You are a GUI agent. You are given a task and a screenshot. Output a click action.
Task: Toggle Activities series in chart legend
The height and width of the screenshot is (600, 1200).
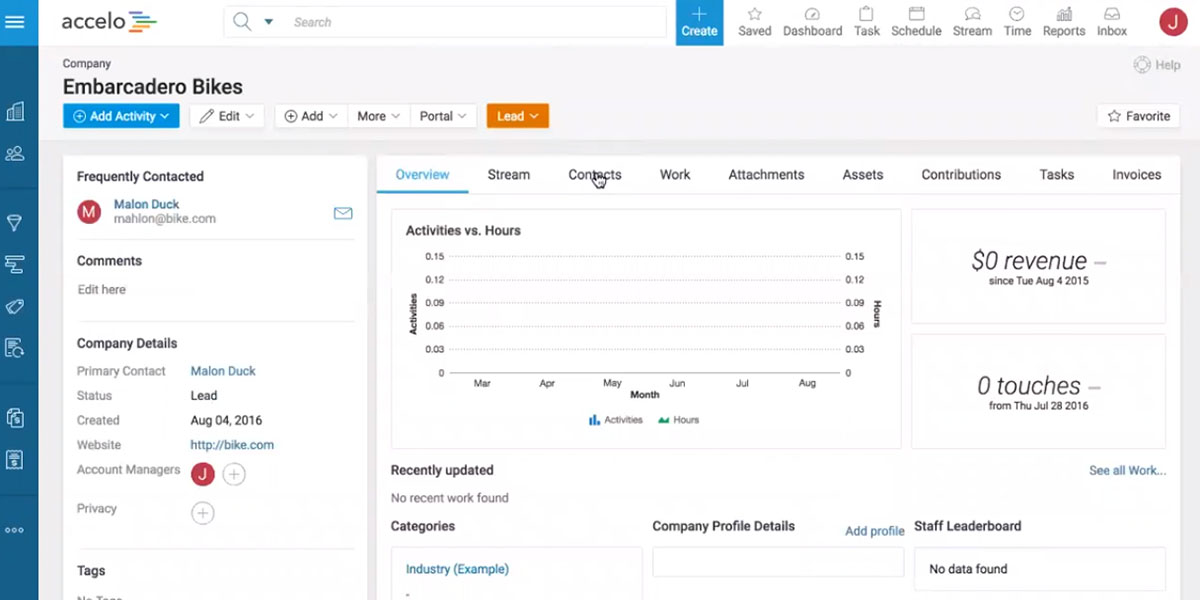(x=616, y=420)
